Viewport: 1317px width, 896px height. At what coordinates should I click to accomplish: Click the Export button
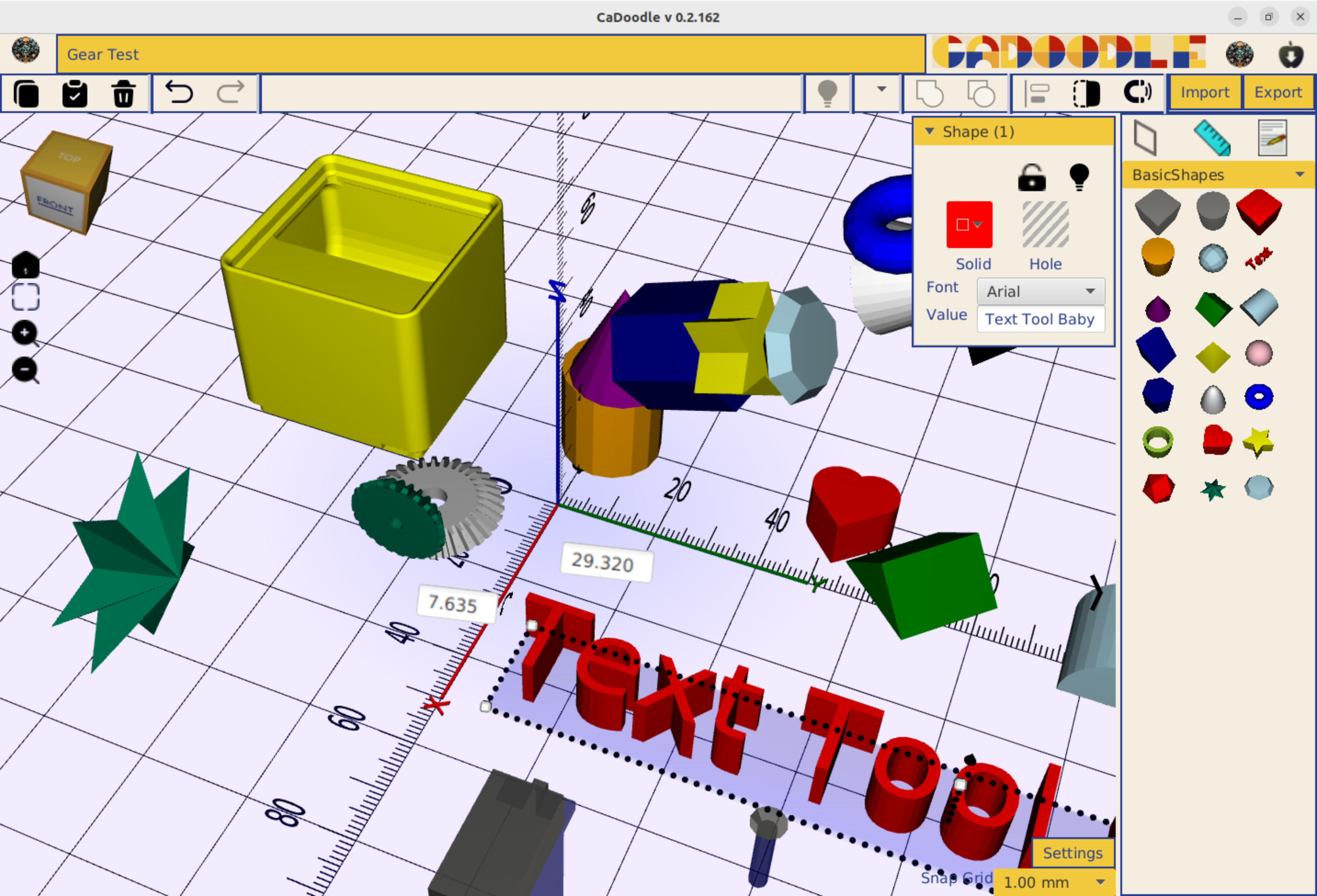pyautogui.click(x=1277, y=92)
